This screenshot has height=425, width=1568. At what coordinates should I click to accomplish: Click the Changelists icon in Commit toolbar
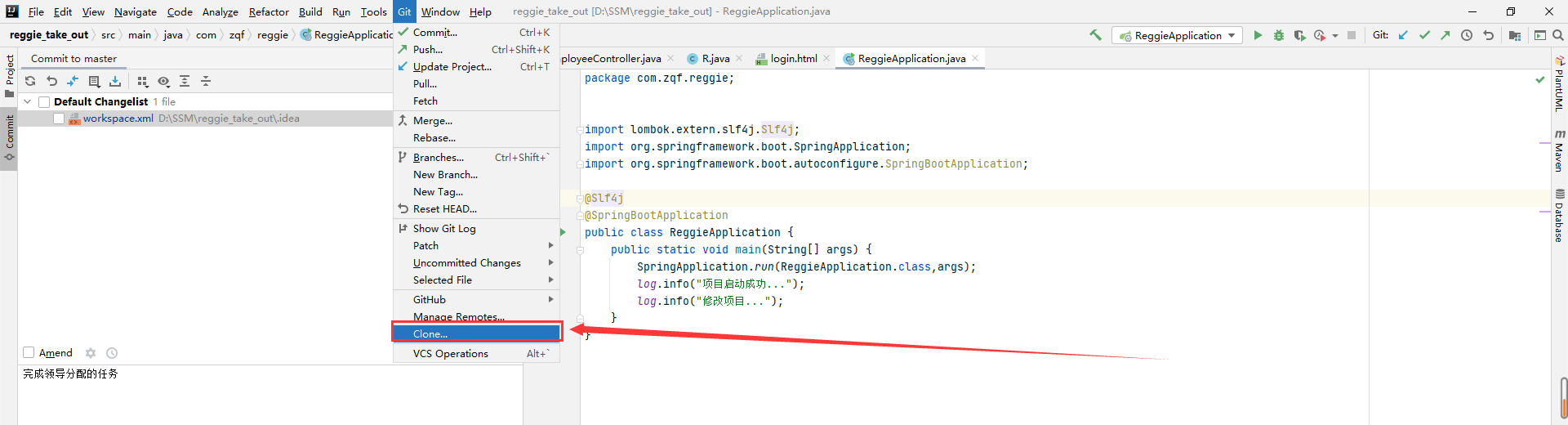click(x=94, y=81)
